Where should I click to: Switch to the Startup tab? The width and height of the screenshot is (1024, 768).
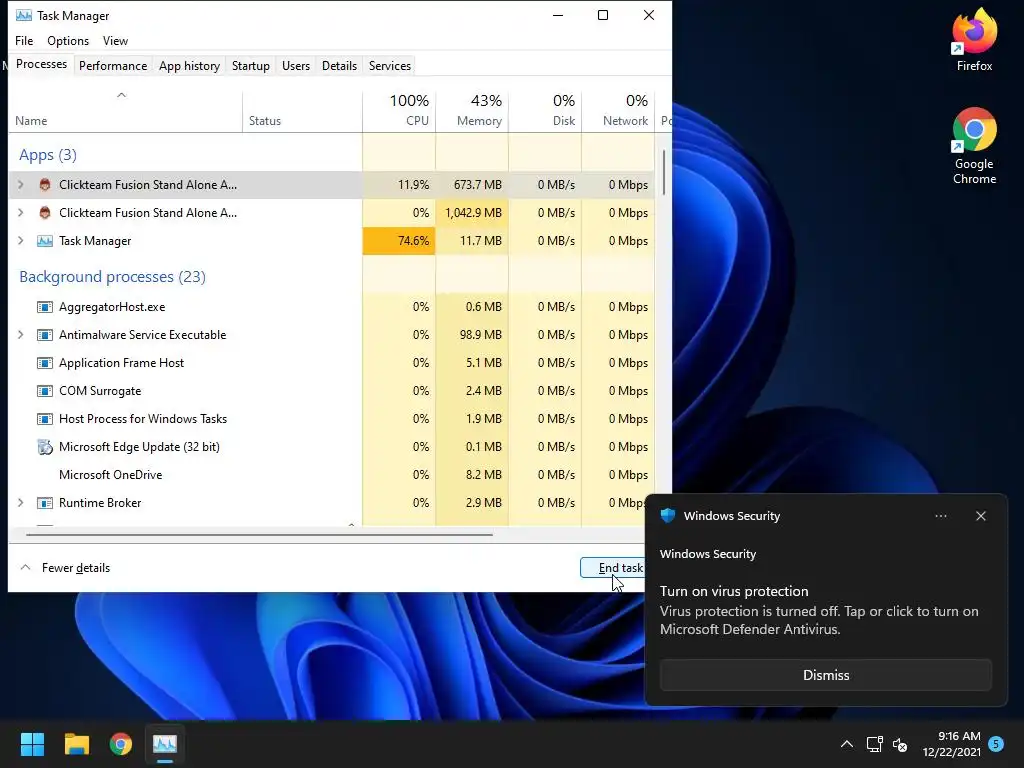pyautogui.click(x=251, y=65)
